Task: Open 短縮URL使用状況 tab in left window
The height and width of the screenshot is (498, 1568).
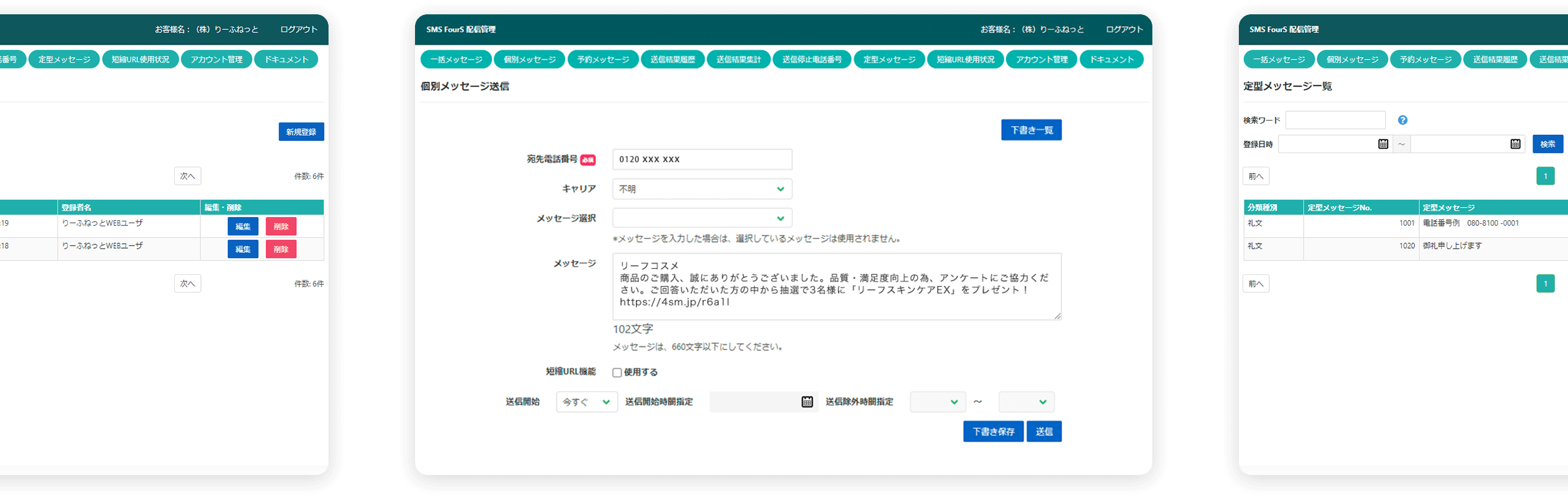Action: 140,60
